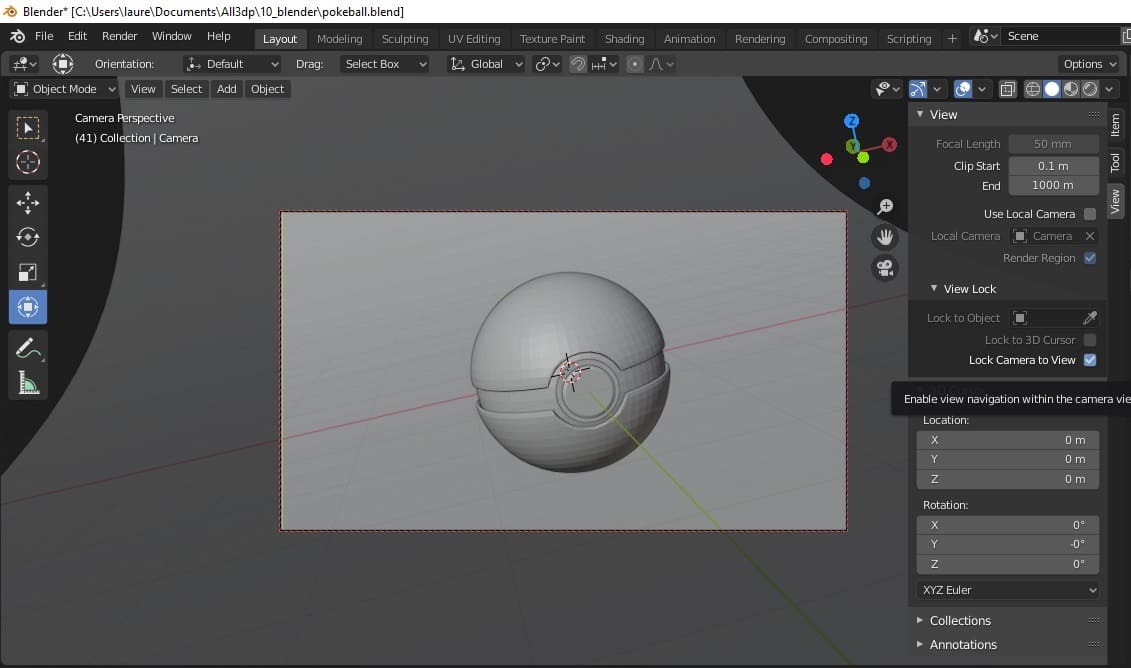Enable Lock to 3D Cursor checkbox
The height and width of the screenshot is (668, 1131).
point(1090,340)
